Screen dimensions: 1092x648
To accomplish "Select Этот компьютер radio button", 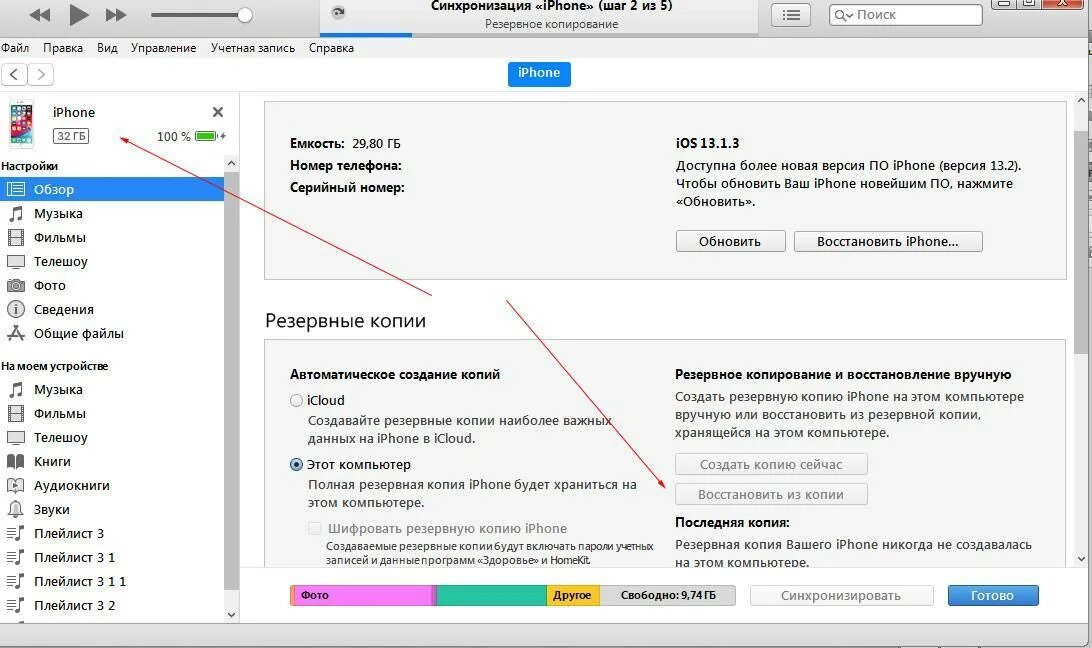I will [x=296, y=465].
